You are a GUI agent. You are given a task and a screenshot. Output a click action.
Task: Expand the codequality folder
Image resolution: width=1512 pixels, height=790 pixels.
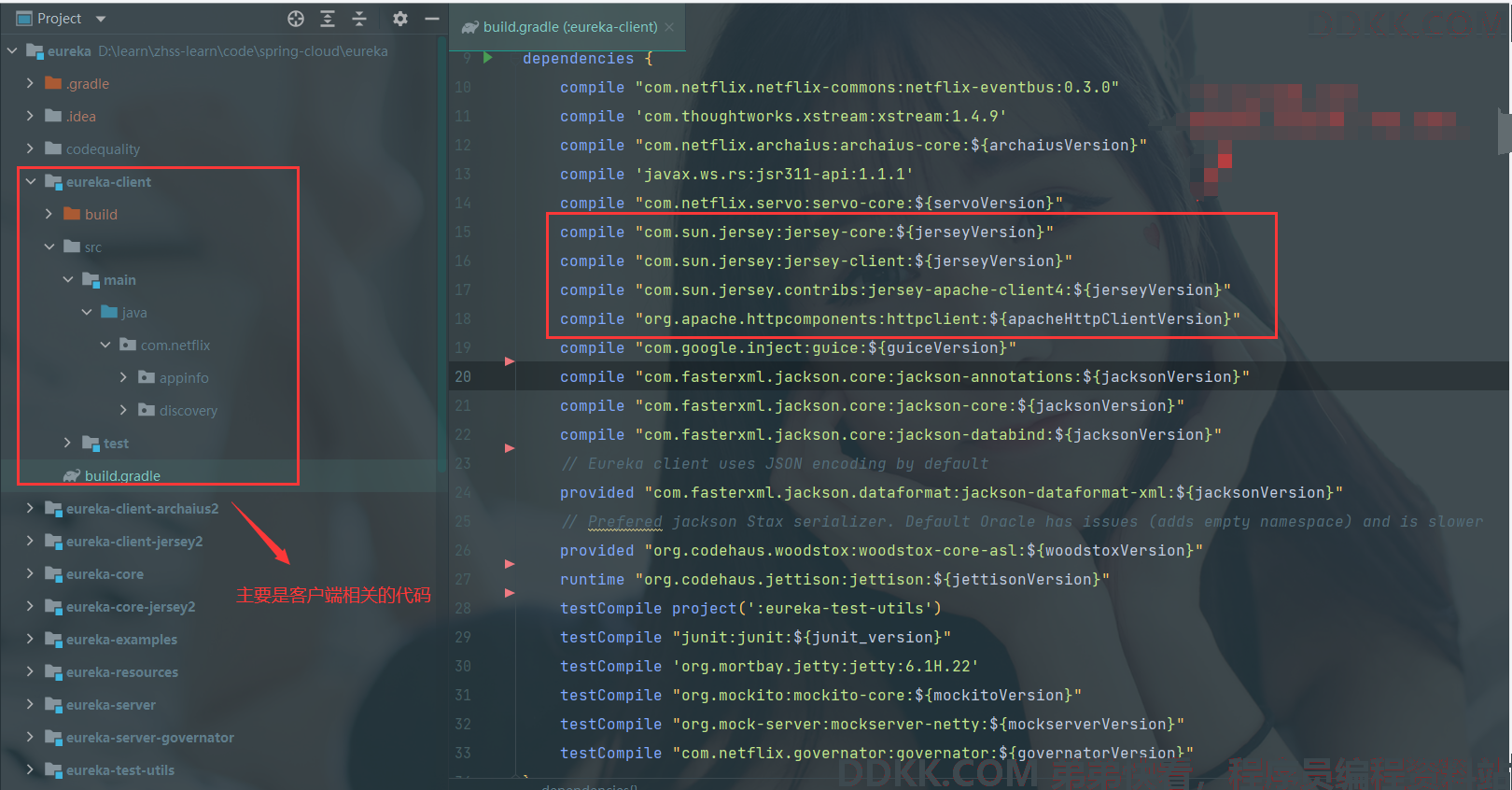31,149
